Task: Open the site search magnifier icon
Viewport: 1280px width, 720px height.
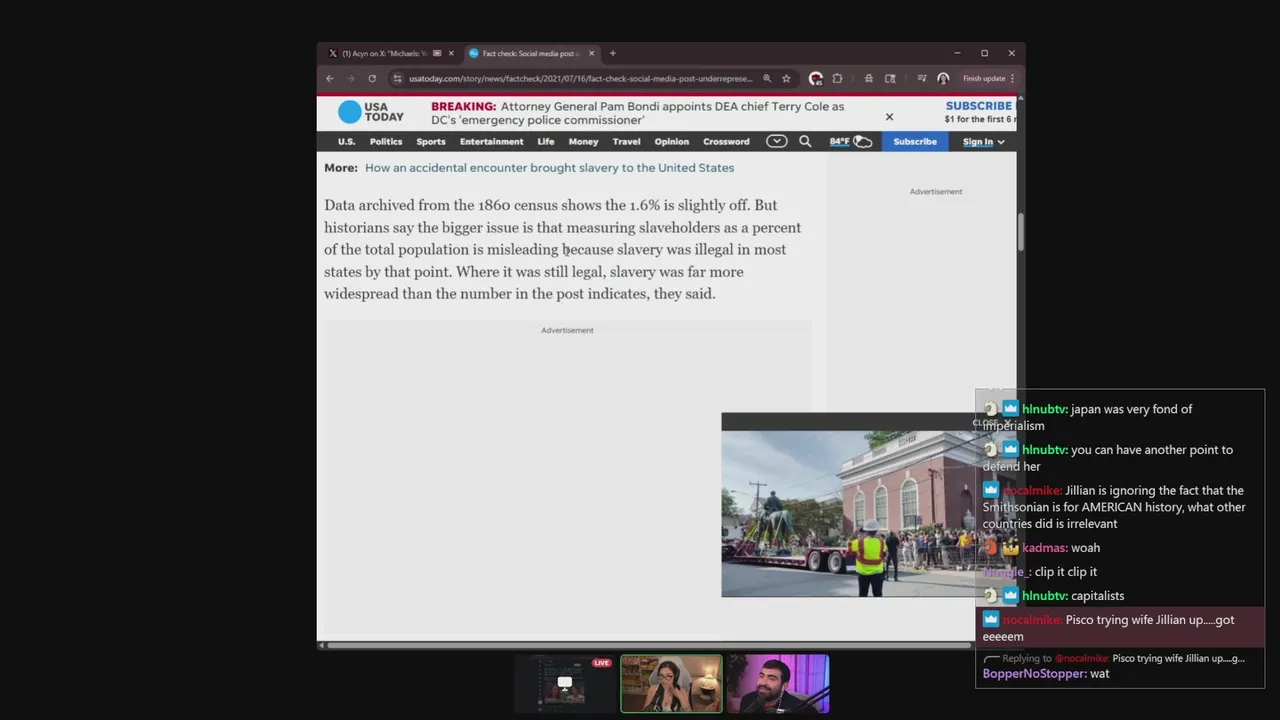Action: pos(805,142)
